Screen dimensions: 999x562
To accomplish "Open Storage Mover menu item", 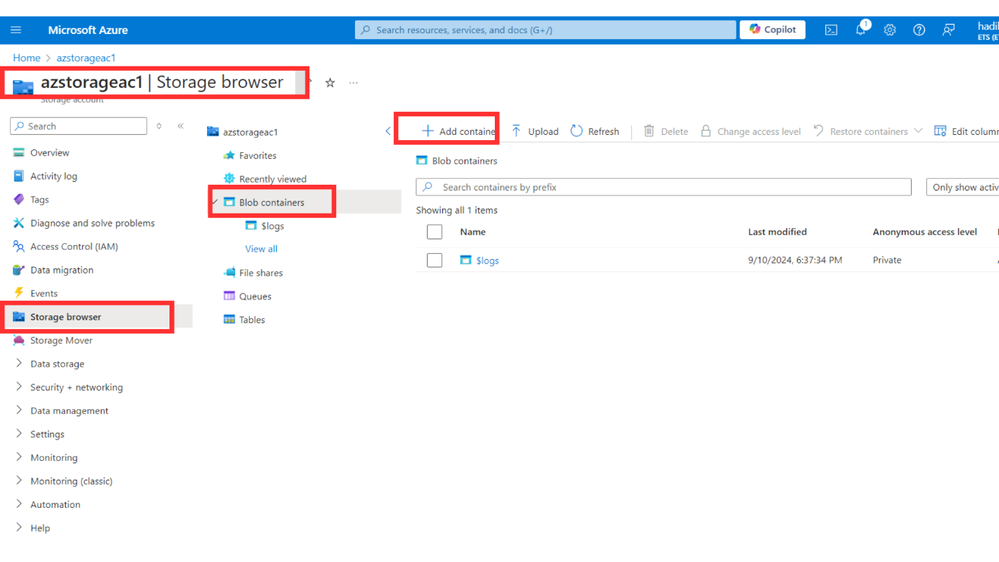I will pos(61,341).
